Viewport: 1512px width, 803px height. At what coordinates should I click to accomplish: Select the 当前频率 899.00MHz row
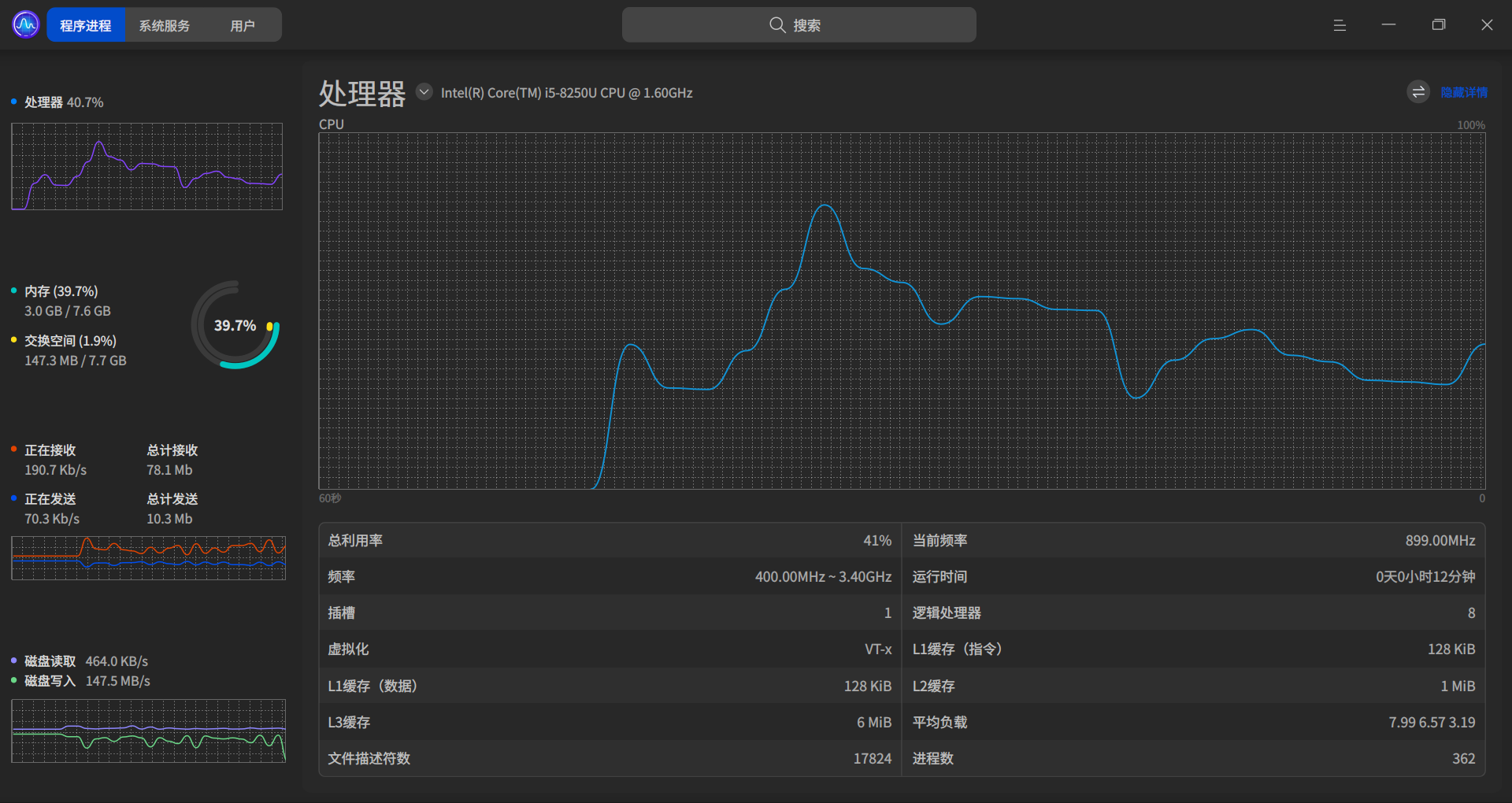(1194, 541)
